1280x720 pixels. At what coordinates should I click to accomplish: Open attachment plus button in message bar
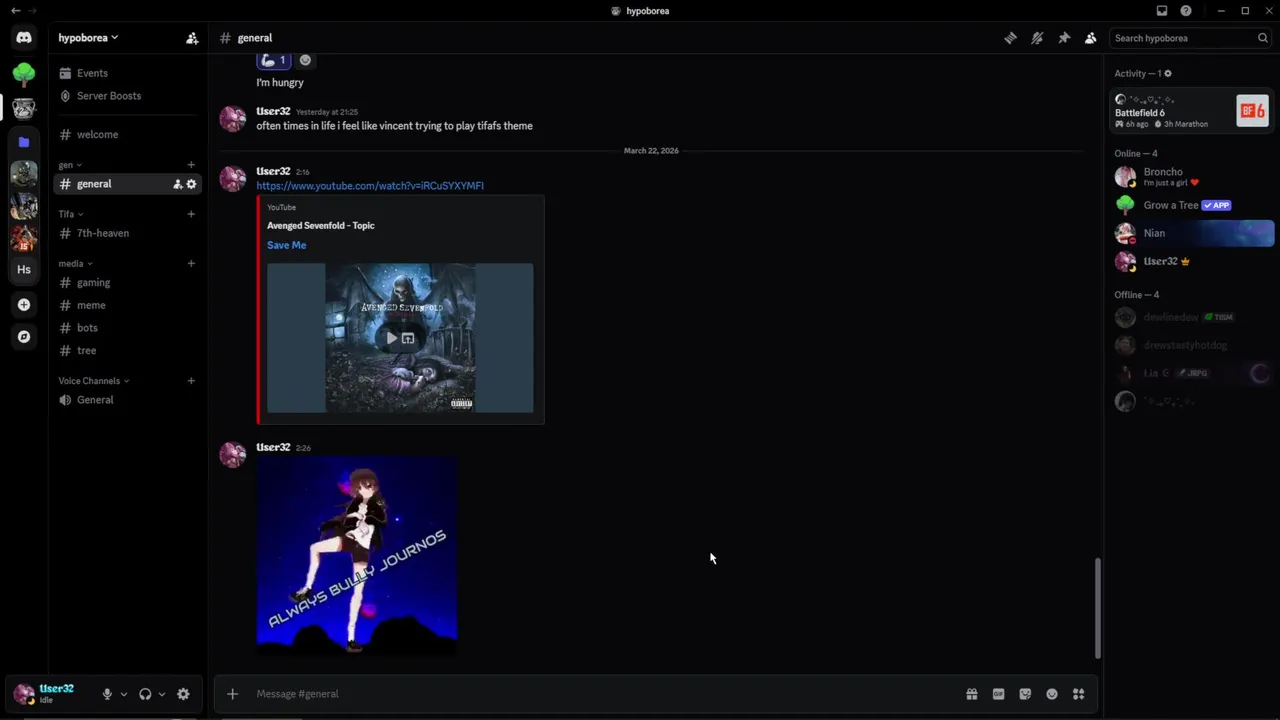pyautogui.click(x=232, y=694)
